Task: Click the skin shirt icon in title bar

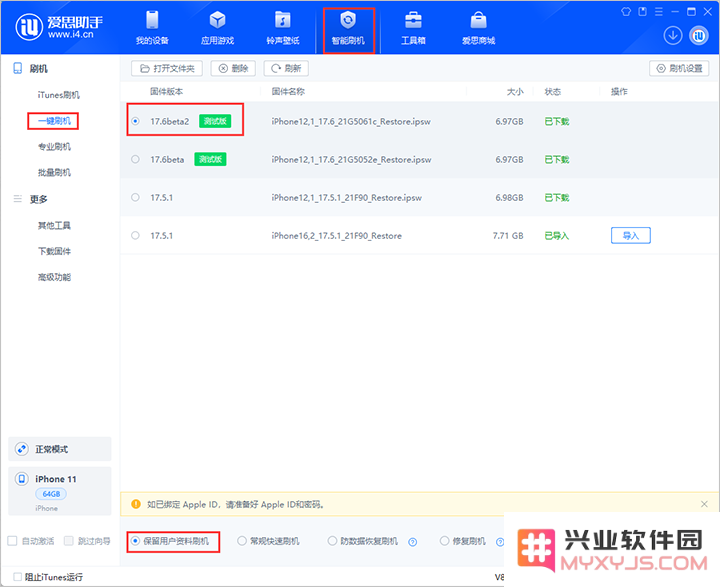Action: (x=625, y=11)
